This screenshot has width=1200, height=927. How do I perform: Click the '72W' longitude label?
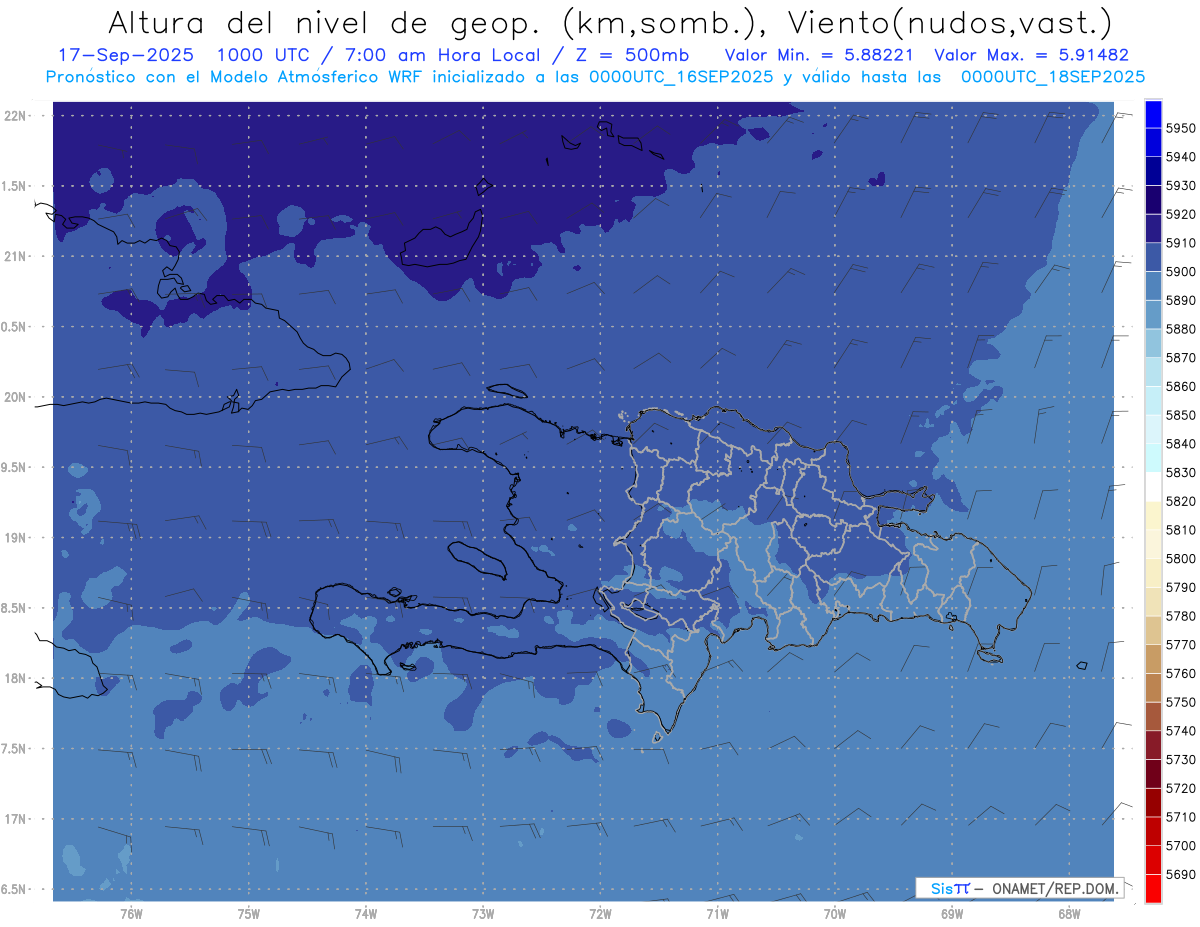(x=600, y=913)
